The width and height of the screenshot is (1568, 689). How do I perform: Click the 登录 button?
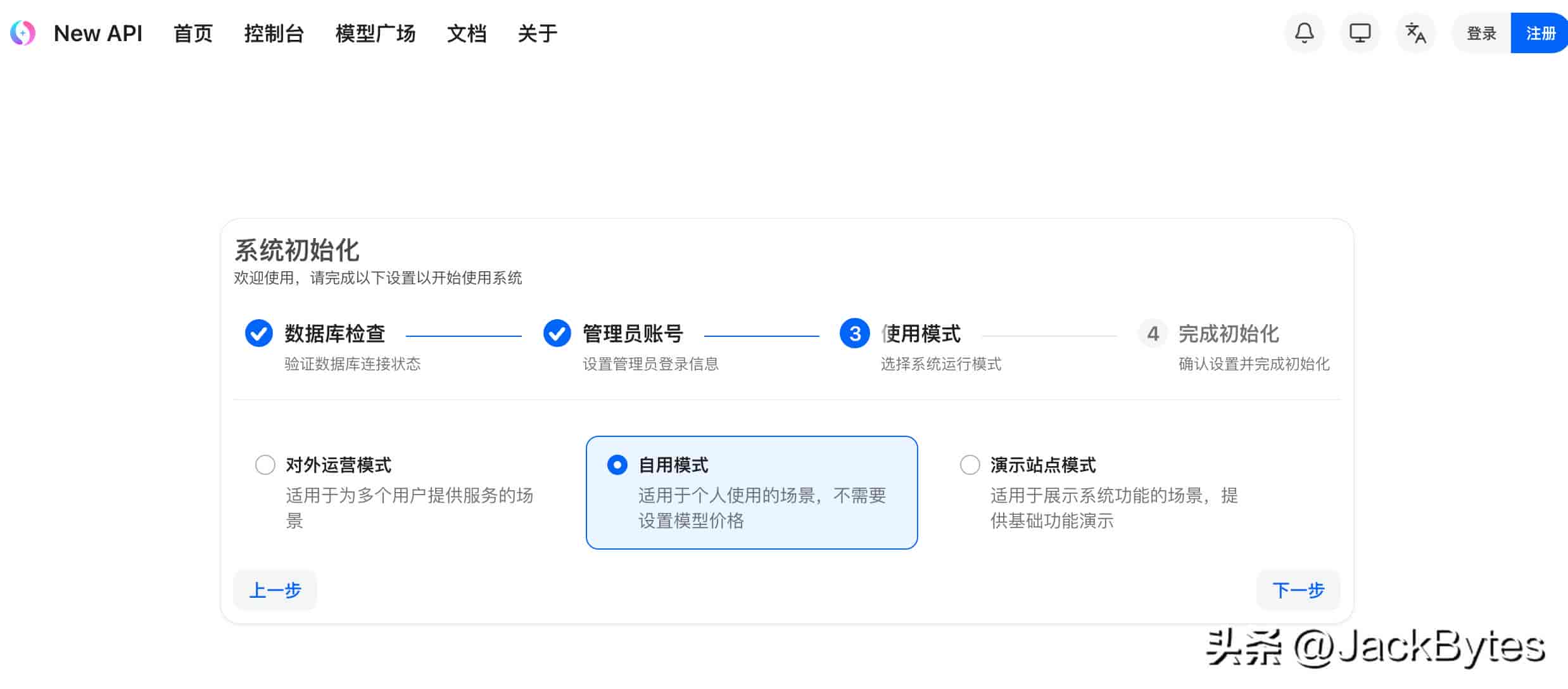click(x=1481, y=33)
